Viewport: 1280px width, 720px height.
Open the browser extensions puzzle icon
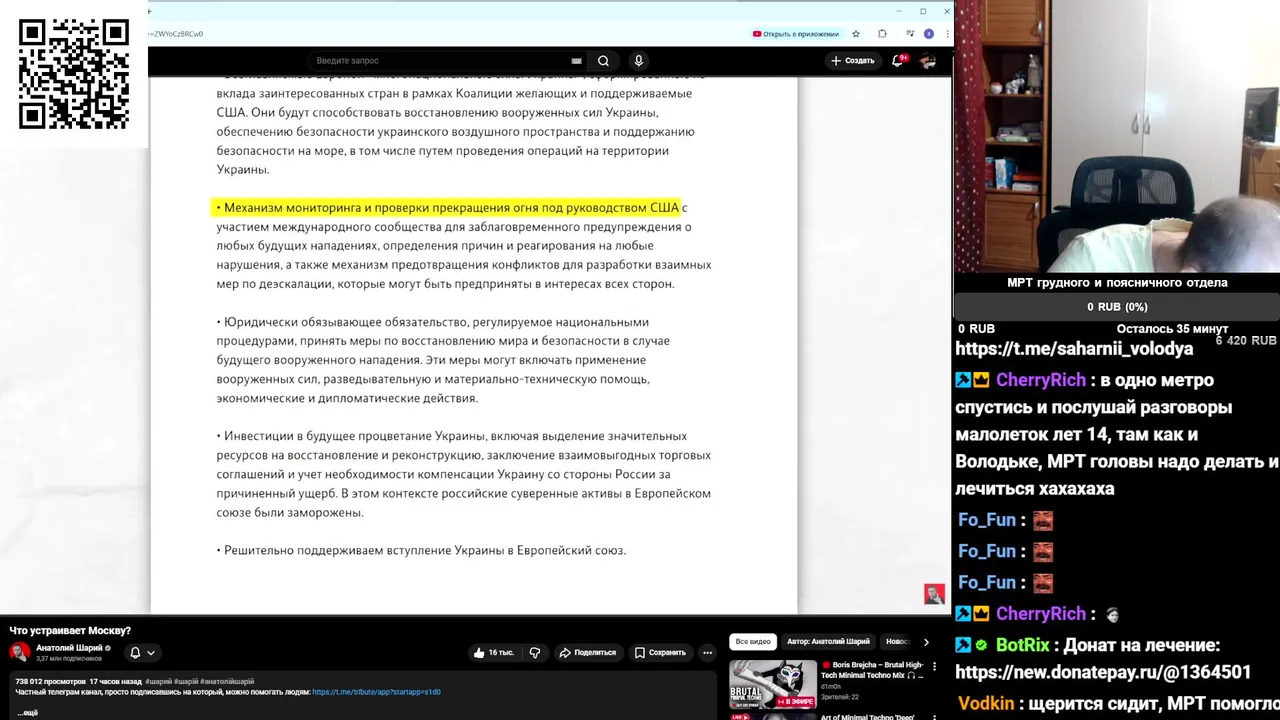(882, 34)
